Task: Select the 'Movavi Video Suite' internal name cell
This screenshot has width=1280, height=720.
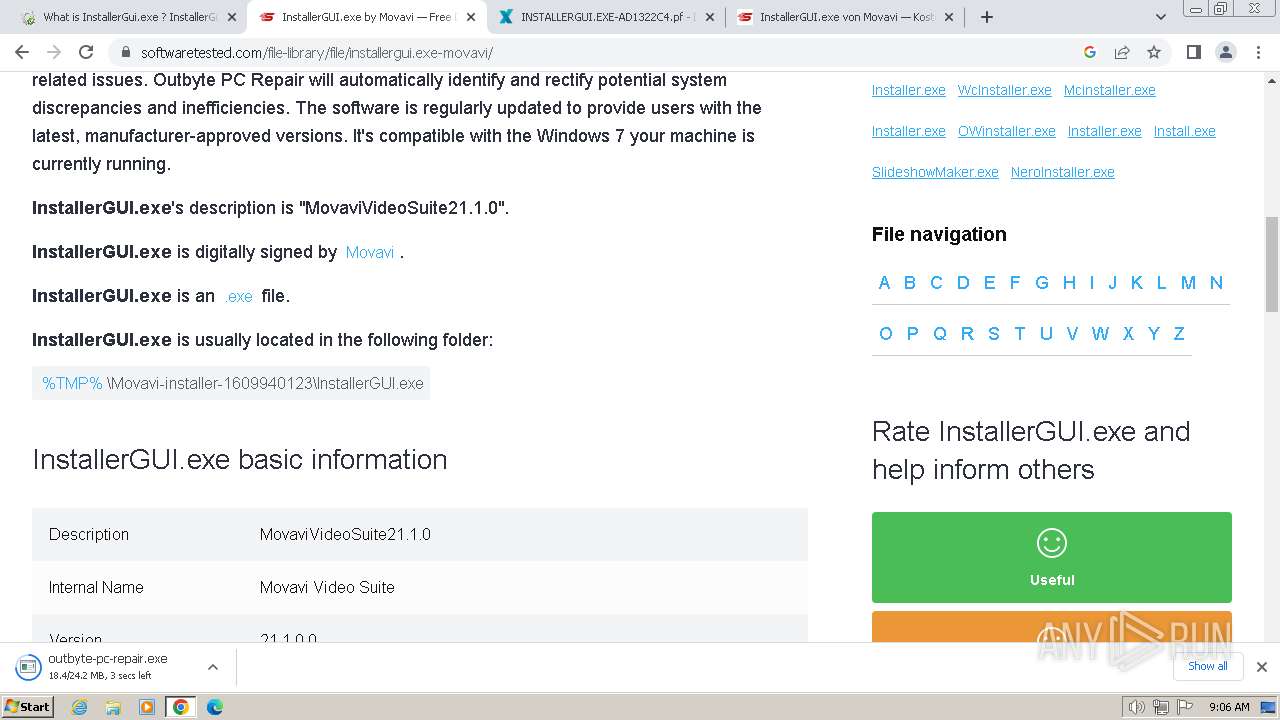Action: click(x=327, y=587)
